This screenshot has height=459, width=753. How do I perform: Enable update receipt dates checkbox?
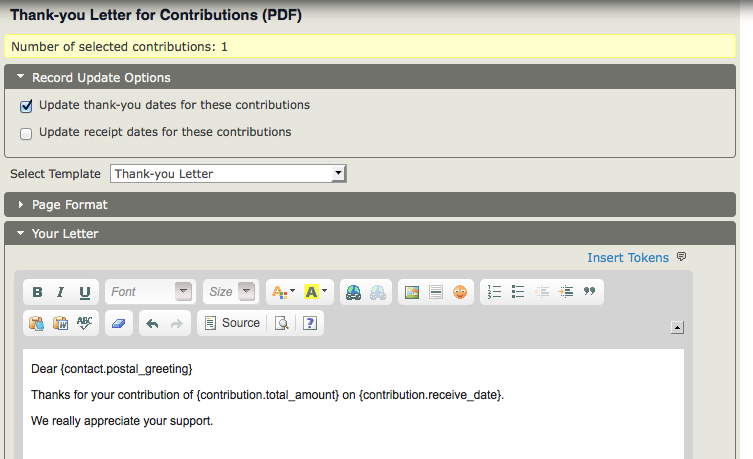coord(27,133)
